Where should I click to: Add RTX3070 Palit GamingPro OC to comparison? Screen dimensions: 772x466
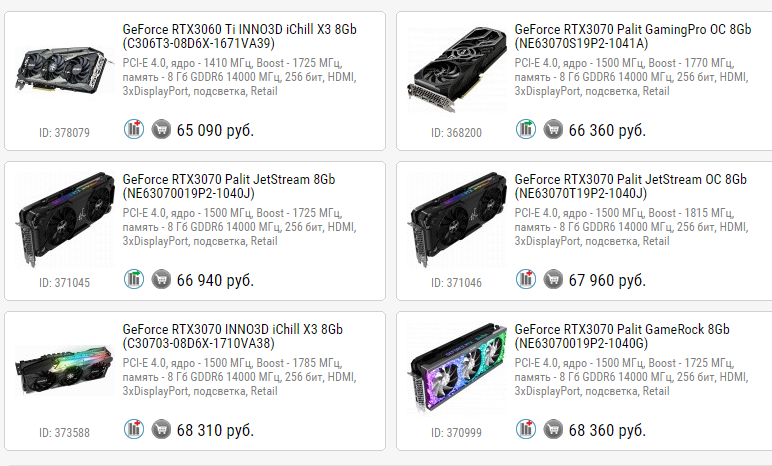[x=526, y=129]
